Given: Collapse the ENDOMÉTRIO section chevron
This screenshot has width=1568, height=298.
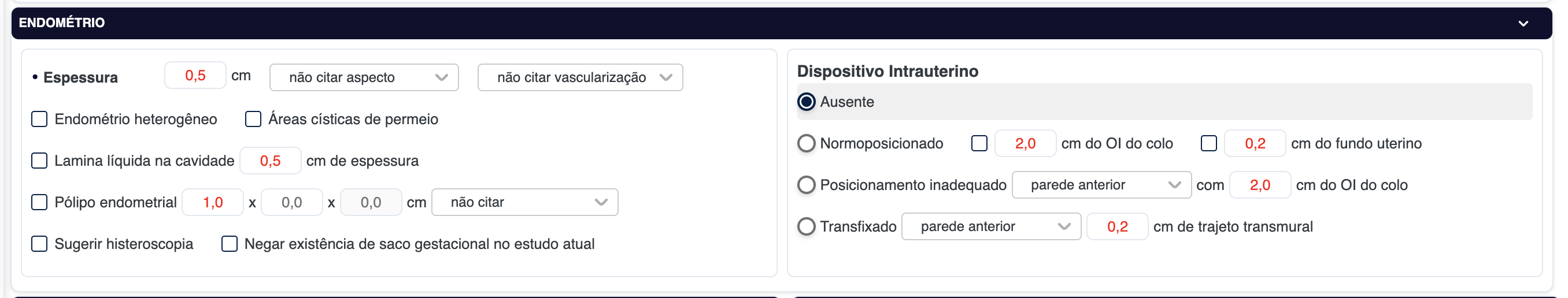Looking at the screenshot, I should [1523, 24].
